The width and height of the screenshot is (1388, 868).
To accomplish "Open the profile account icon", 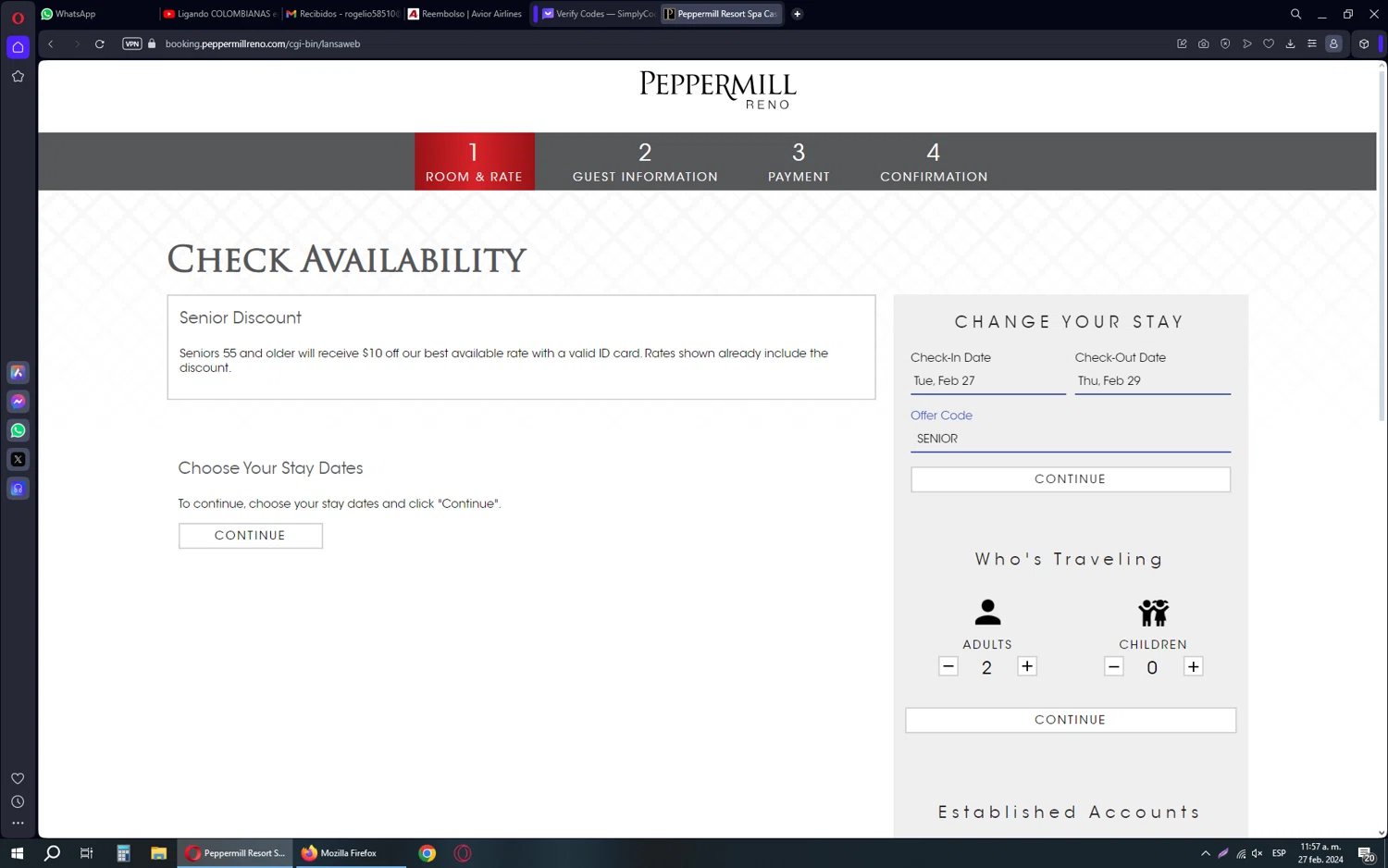I will coord(1333,43).
